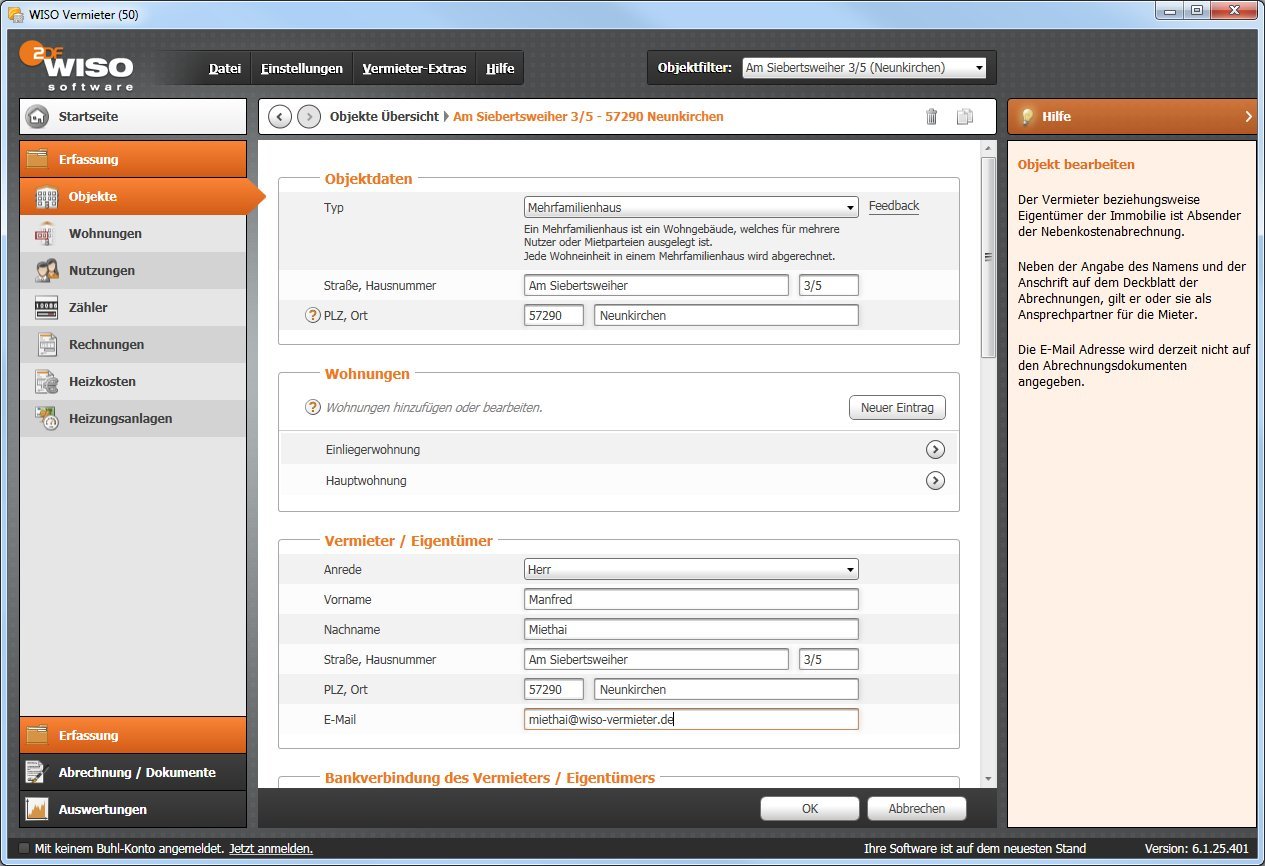Click 'Ihre Software ist auf dem neuesten Stand'
1265x866 pixels.
[x=975, y=848]
